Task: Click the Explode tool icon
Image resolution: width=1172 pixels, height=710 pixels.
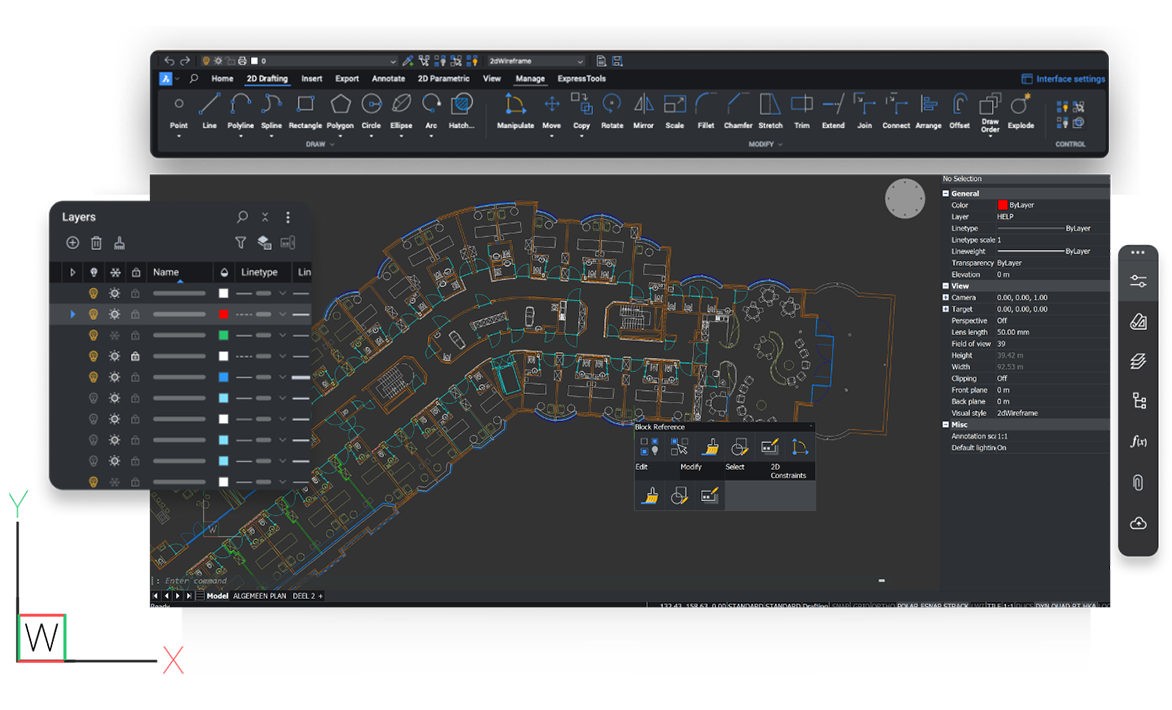Action: point(1020,104)
